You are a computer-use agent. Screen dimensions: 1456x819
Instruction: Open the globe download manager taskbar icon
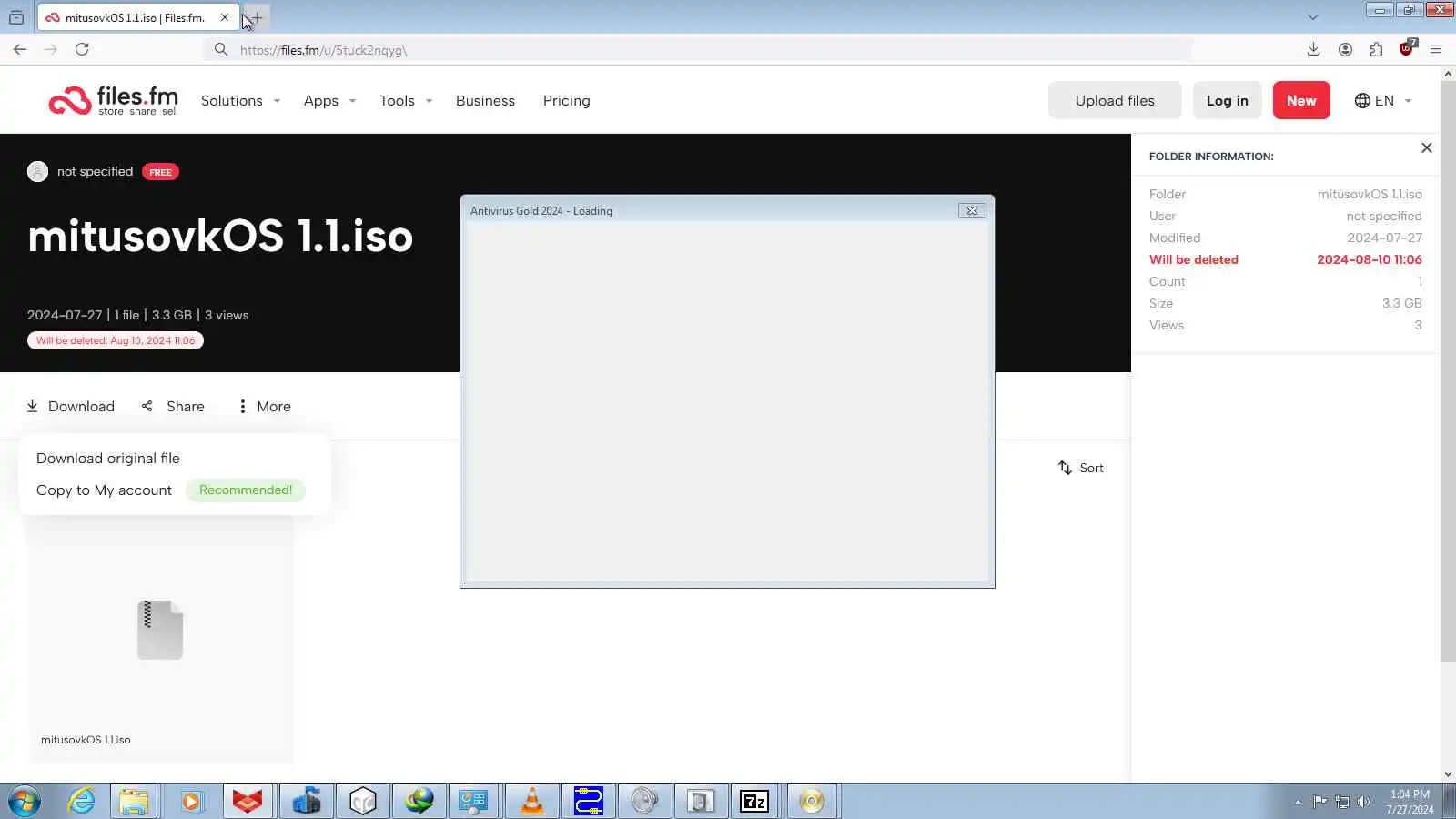(x=420, y=801)
